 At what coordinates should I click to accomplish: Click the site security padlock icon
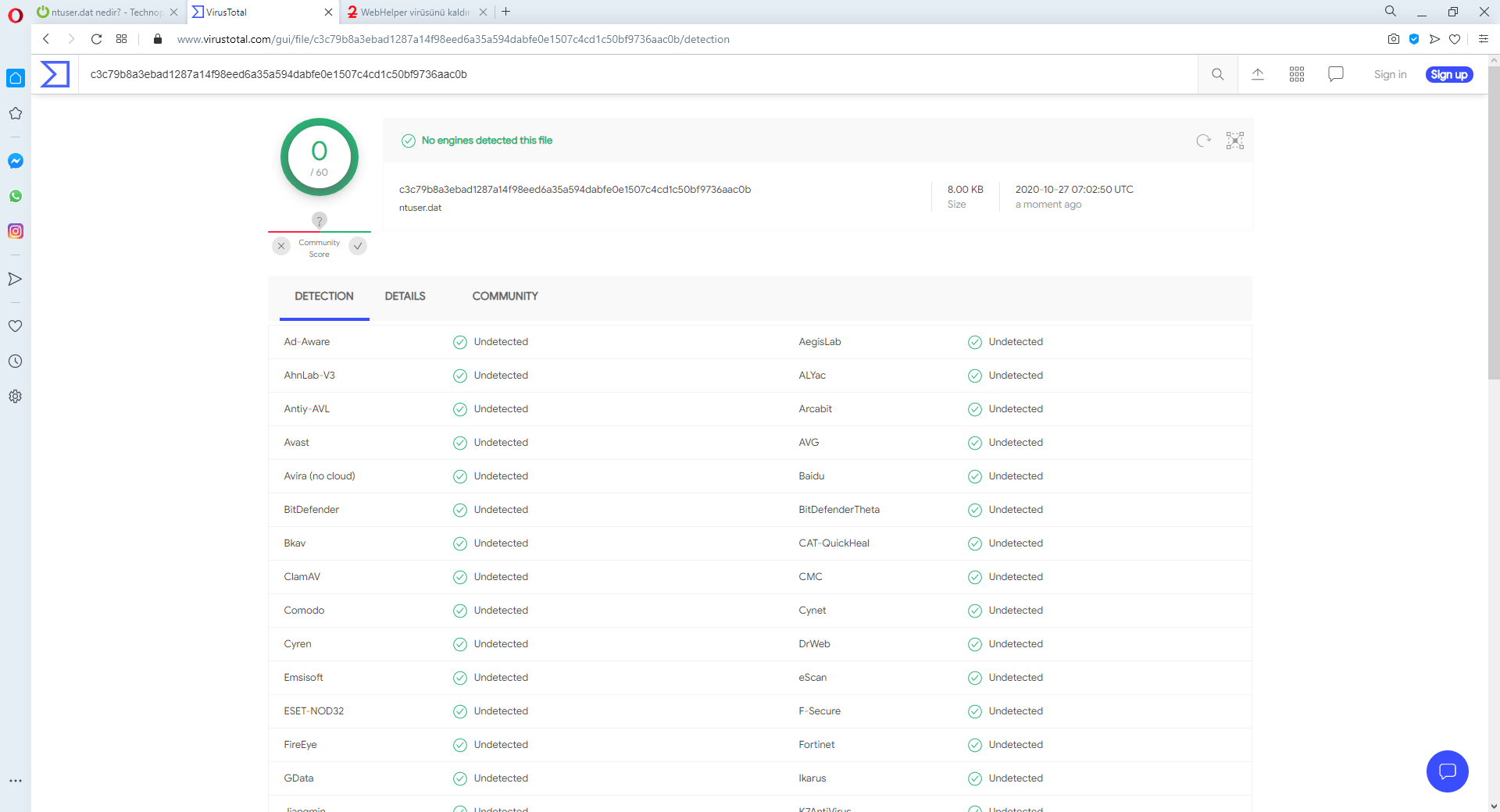[x=158, y=39]
